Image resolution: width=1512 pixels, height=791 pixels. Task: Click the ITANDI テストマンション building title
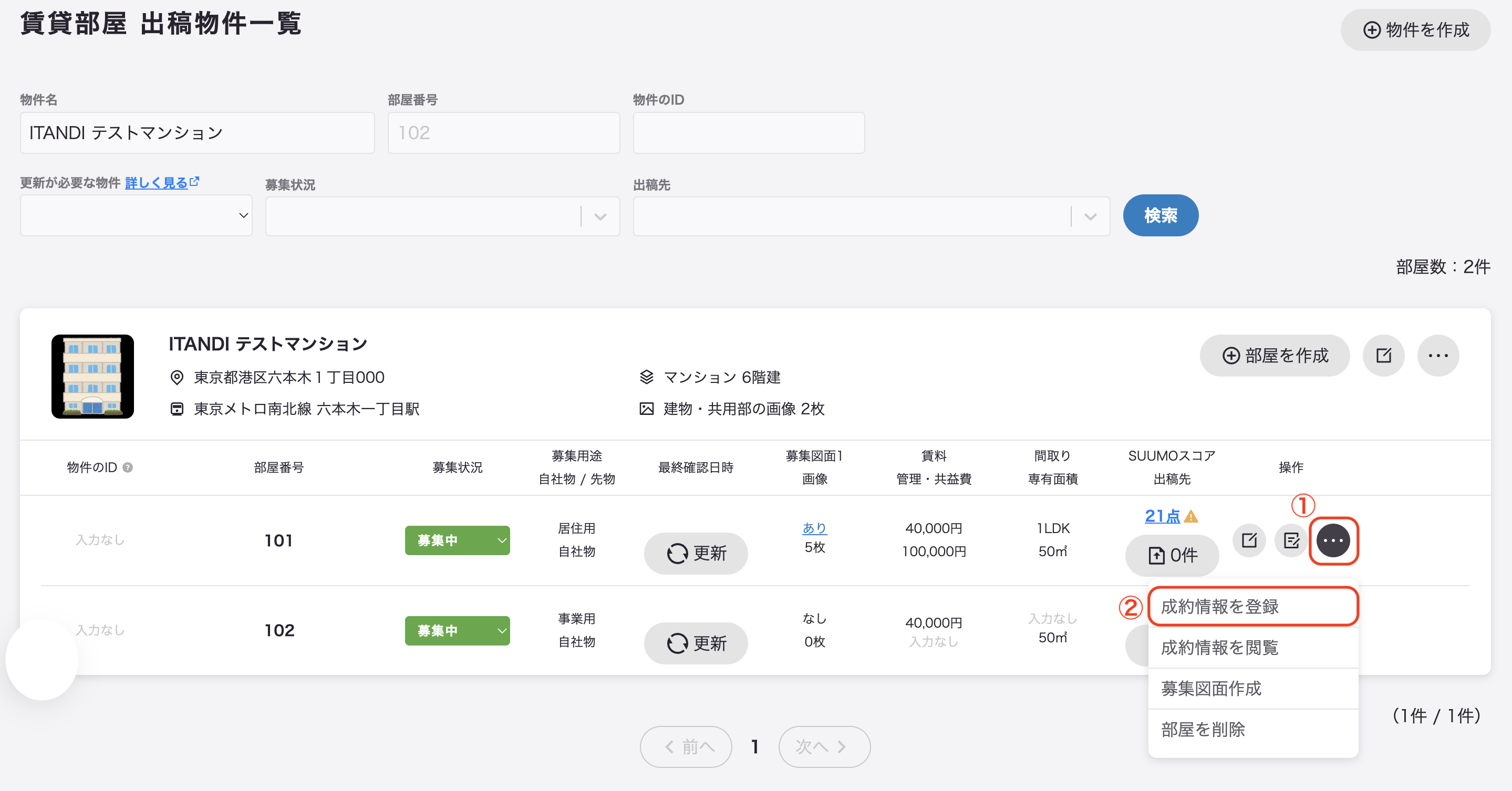coord(267,344)
